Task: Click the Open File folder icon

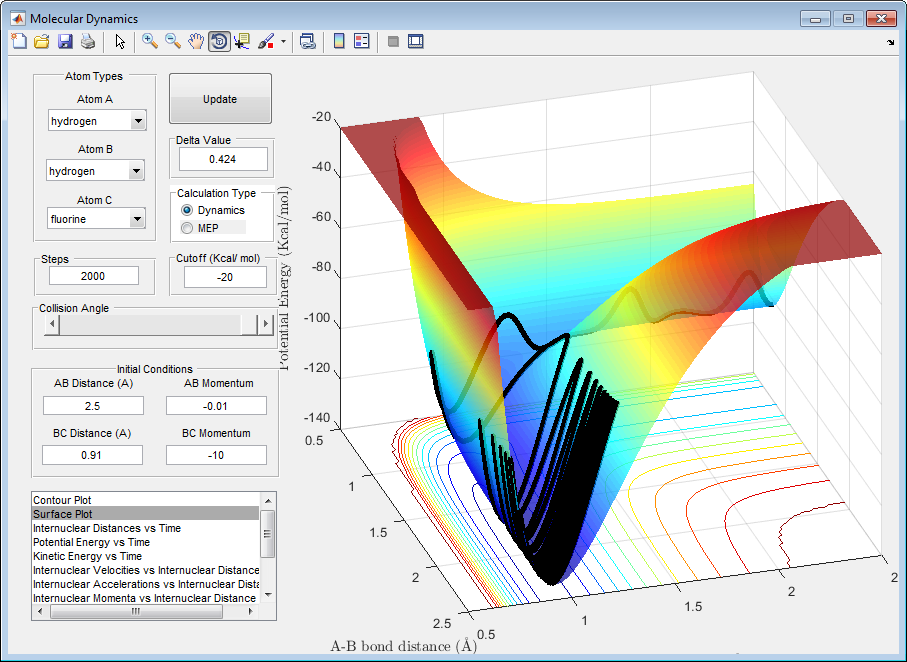Action: click(42, 41)
